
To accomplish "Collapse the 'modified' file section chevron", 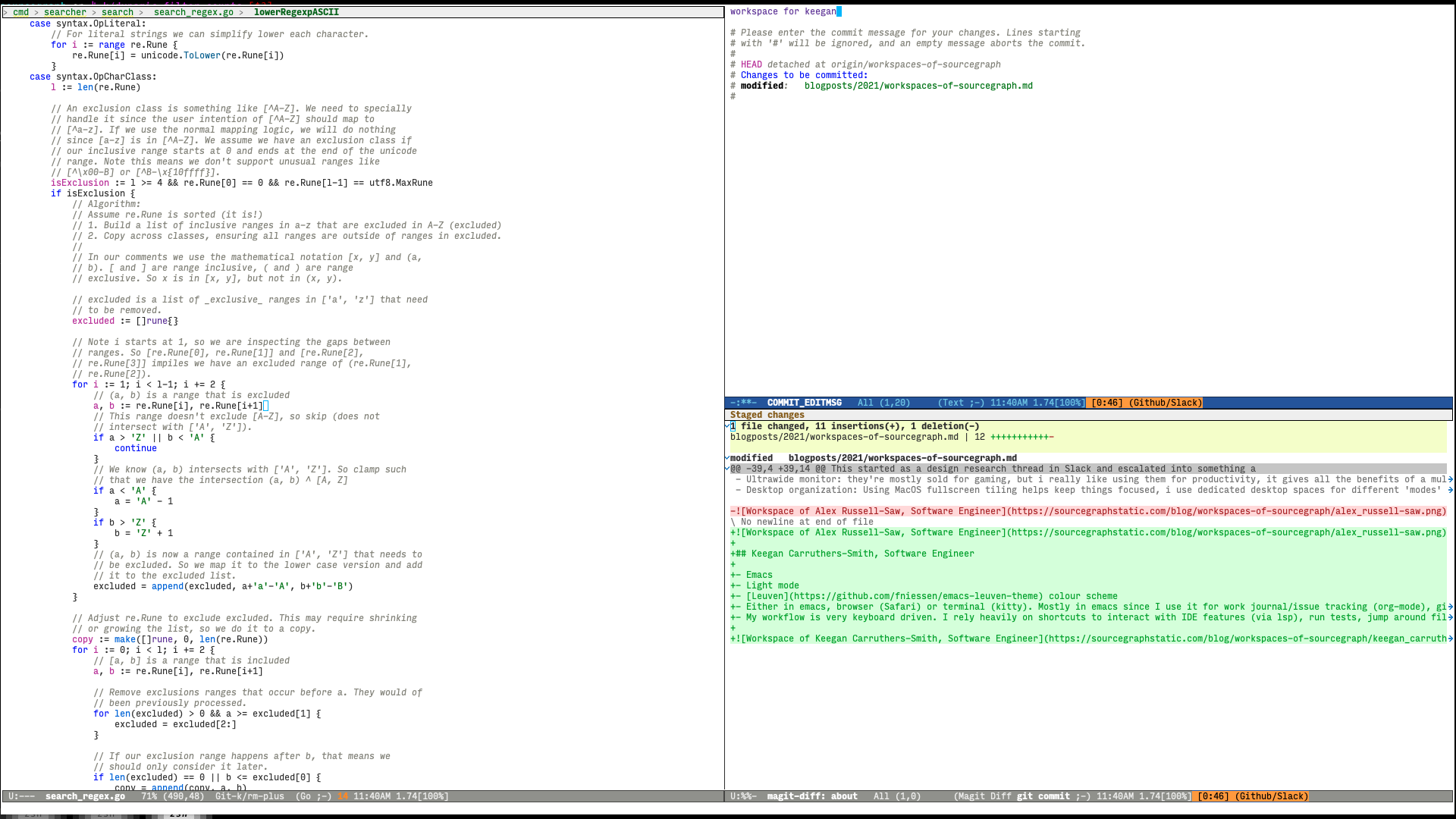I will [x=727, y=458].
